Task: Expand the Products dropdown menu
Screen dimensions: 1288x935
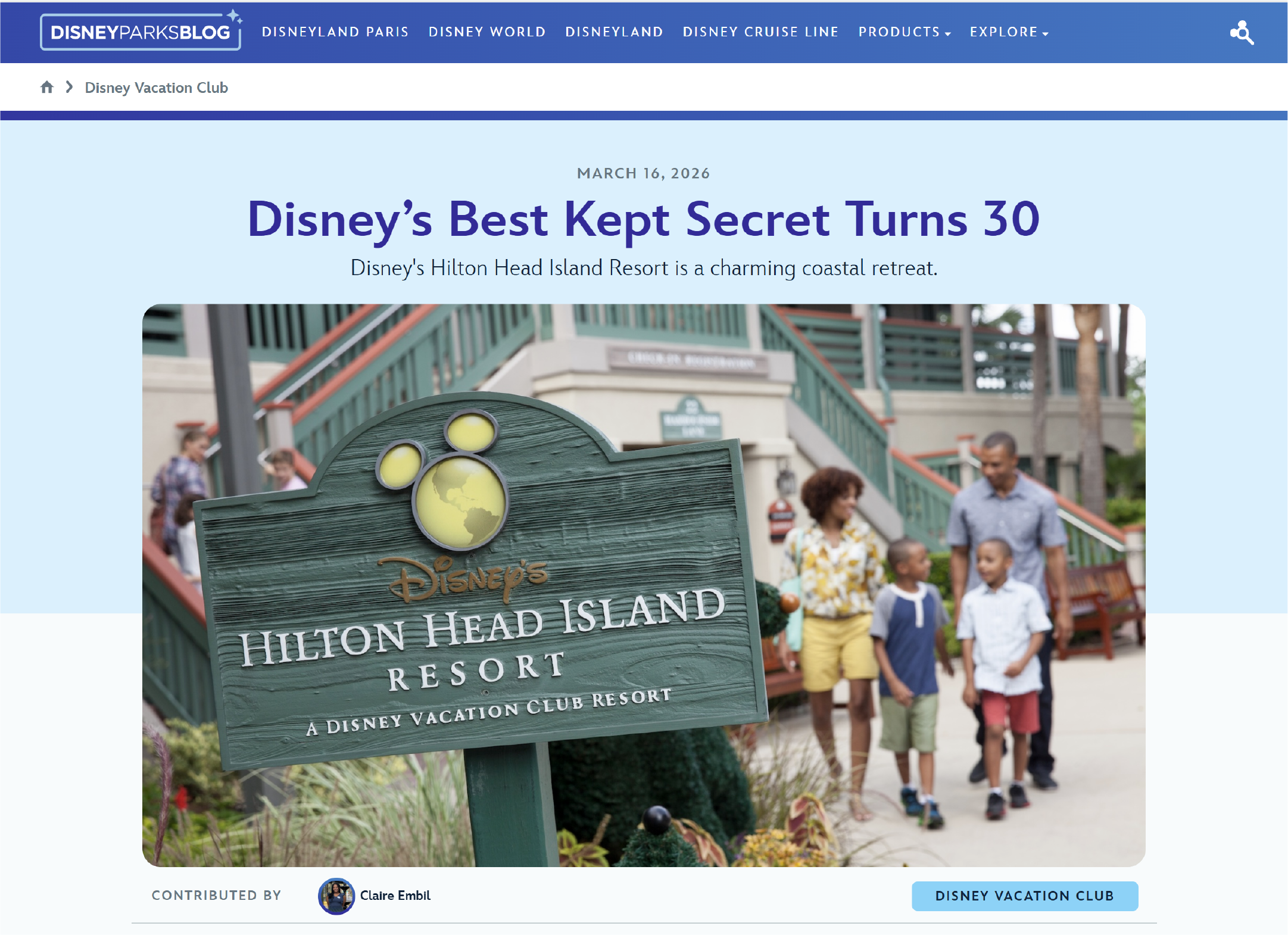Action: (904, 32)
